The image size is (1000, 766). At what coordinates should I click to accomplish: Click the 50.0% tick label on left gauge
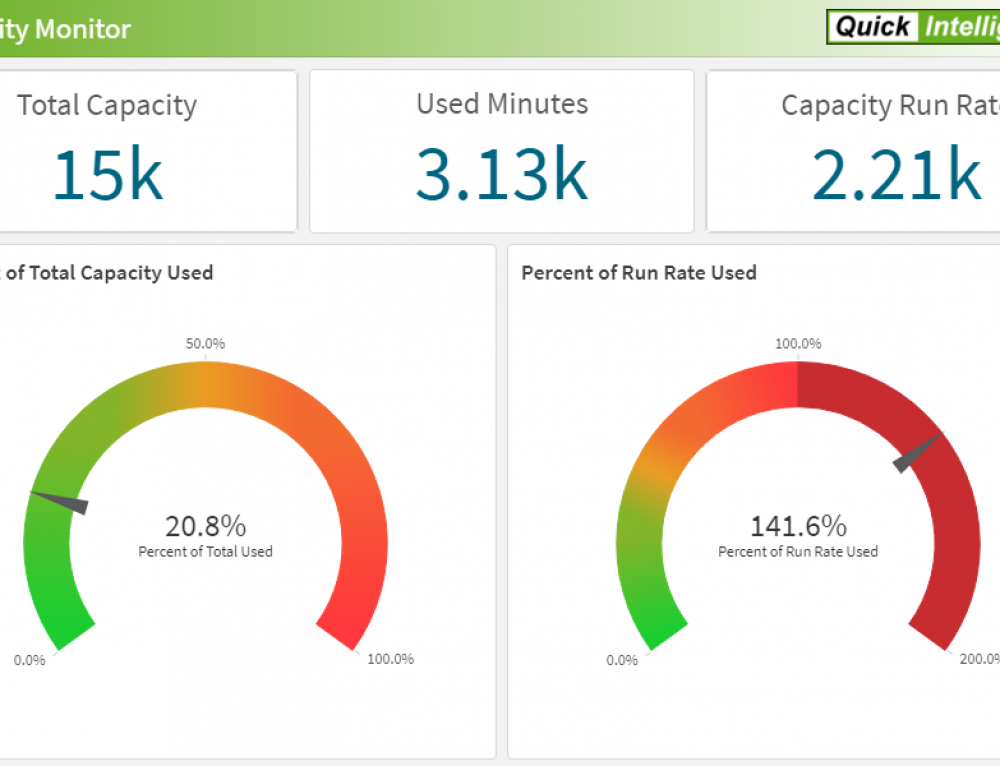pyautogui.click(x=205, y=343)
